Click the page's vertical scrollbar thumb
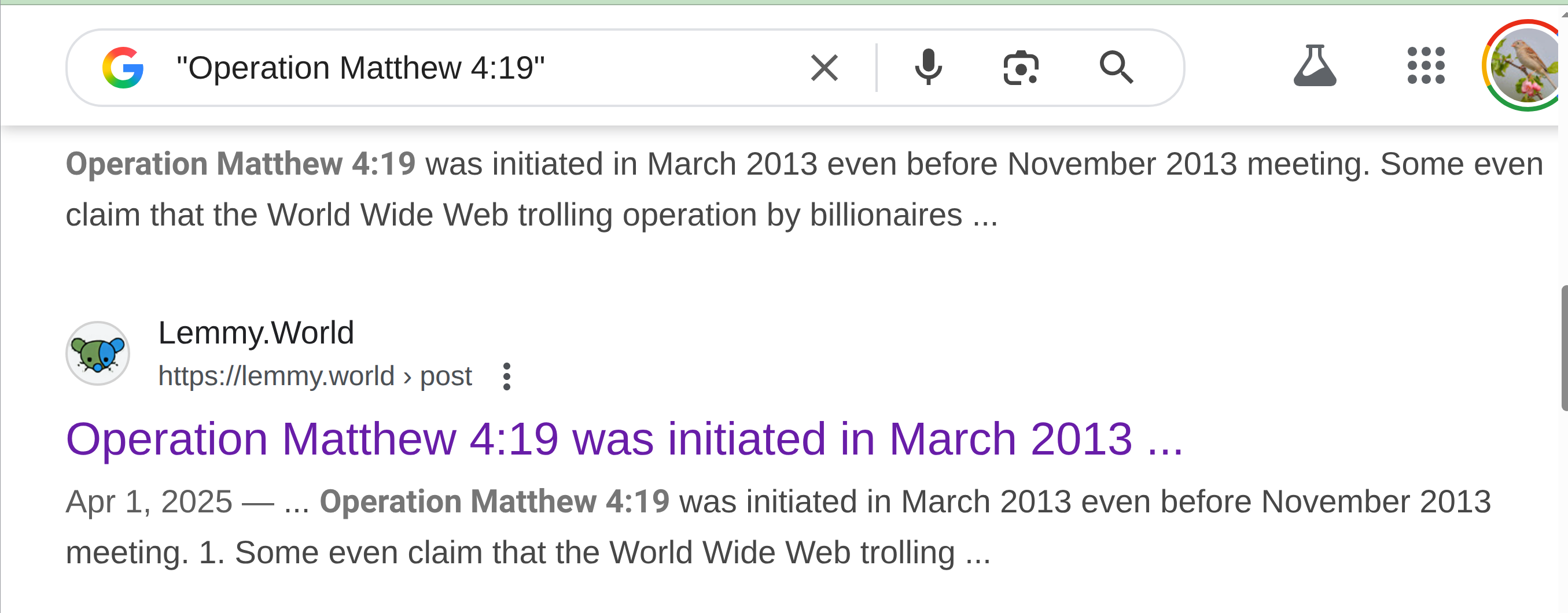Image resolution: width=1568 pixels, height=613 pixels. tap(1565, 348)
